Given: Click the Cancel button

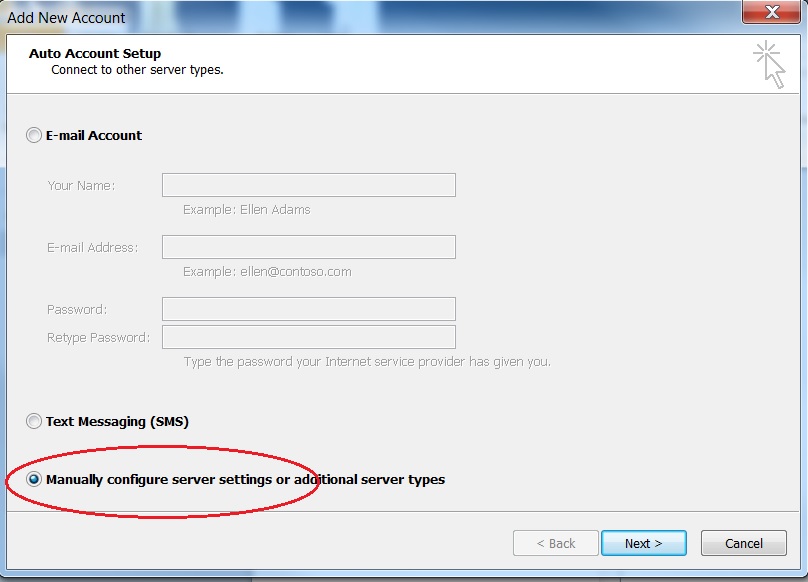Looking at the screenshot, I should [x=744, y=543].
